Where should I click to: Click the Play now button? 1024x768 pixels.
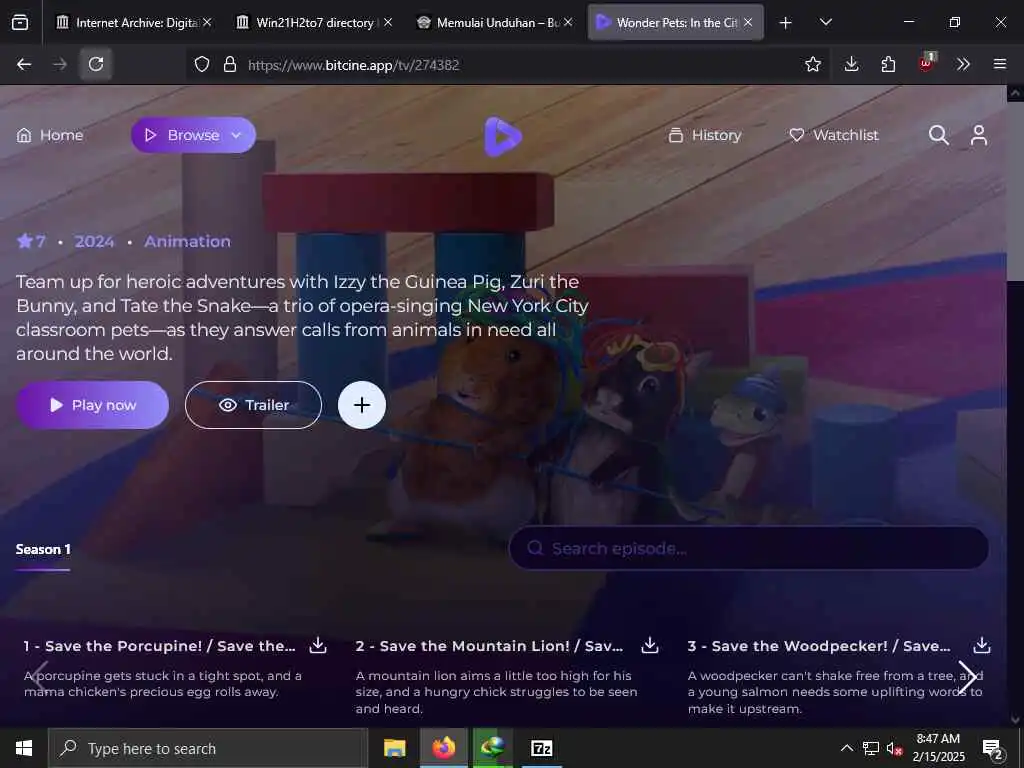point(92,405)
